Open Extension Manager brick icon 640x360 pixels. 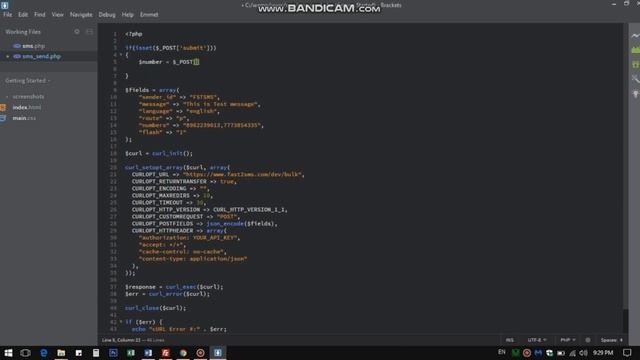[636, 50]
